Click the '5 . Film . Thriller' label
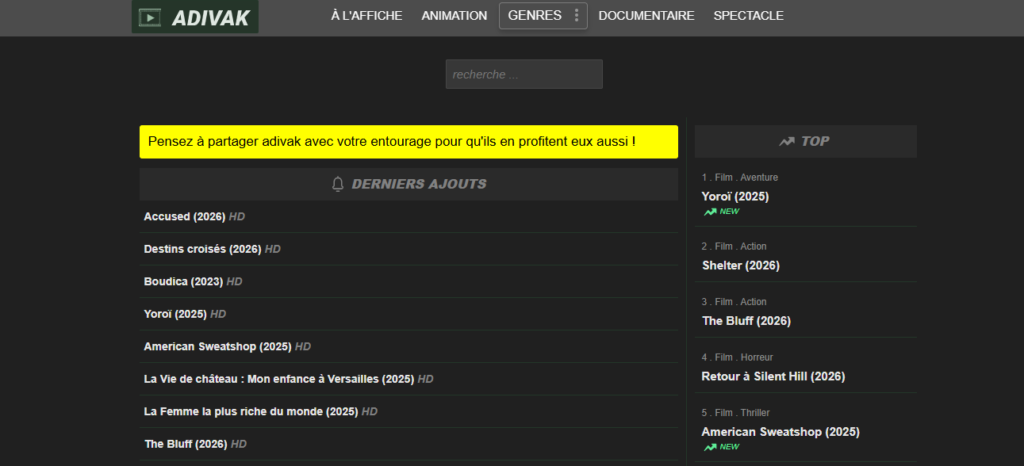Screen dimensions: 1024x466 (735, 412)
